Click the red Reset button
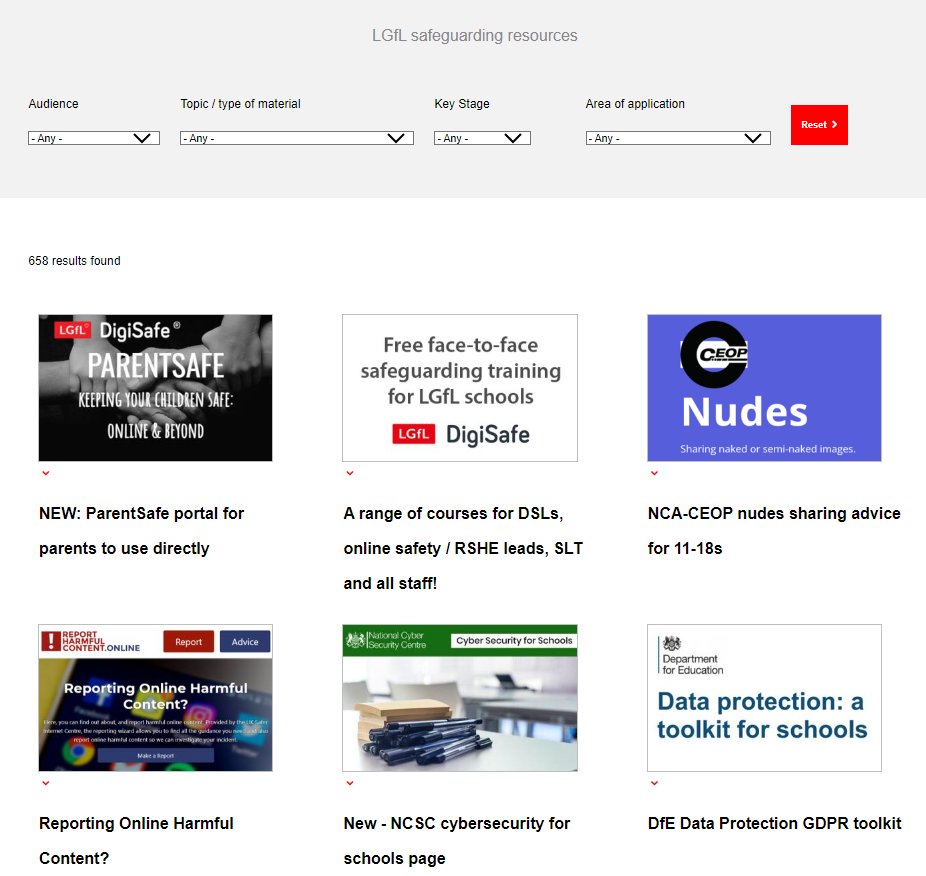The width and height of the screenshot is (926, 876). (x=819, y=125)
